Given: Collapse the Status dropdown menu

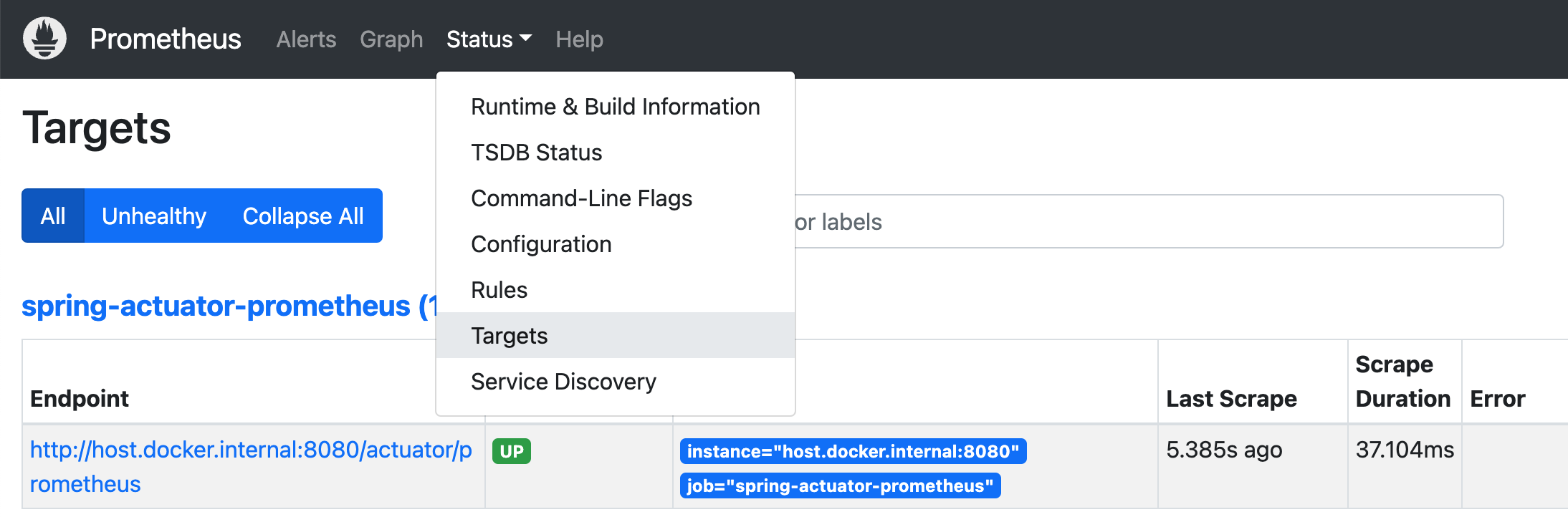Looking at the screenshot, I should pyautogui.click(x=489, y=39).
